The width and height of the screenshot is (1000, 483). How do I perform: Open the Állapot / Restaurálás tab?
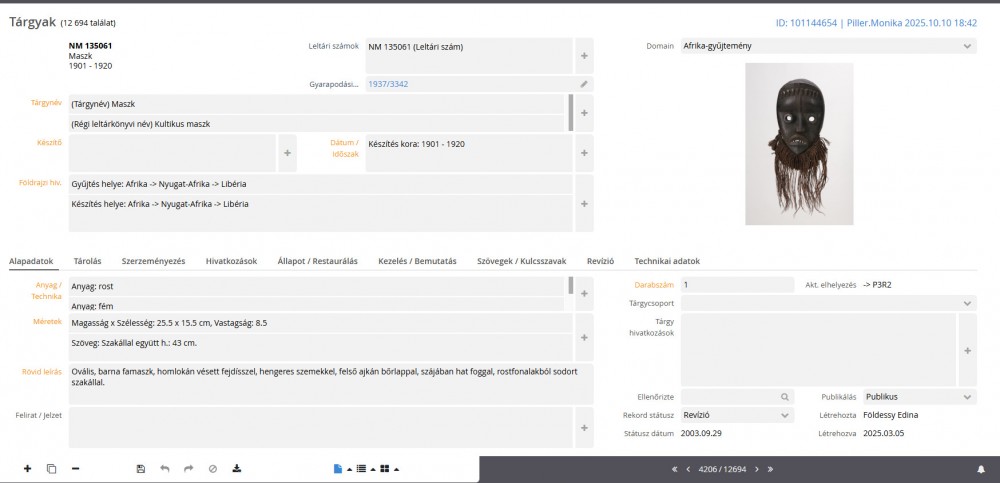click(318, 261)
